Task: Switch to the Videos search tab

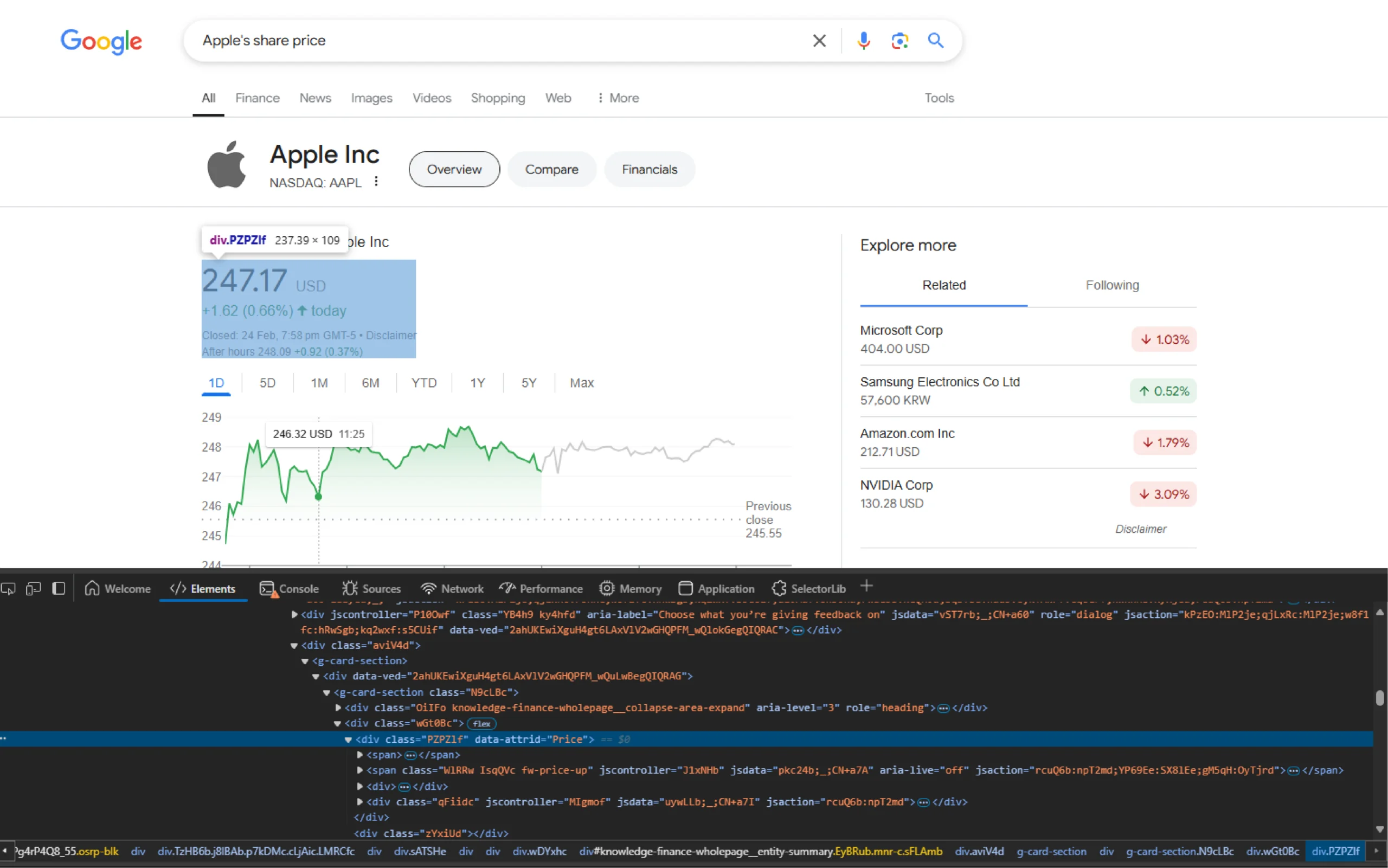Action: (432, 98)
